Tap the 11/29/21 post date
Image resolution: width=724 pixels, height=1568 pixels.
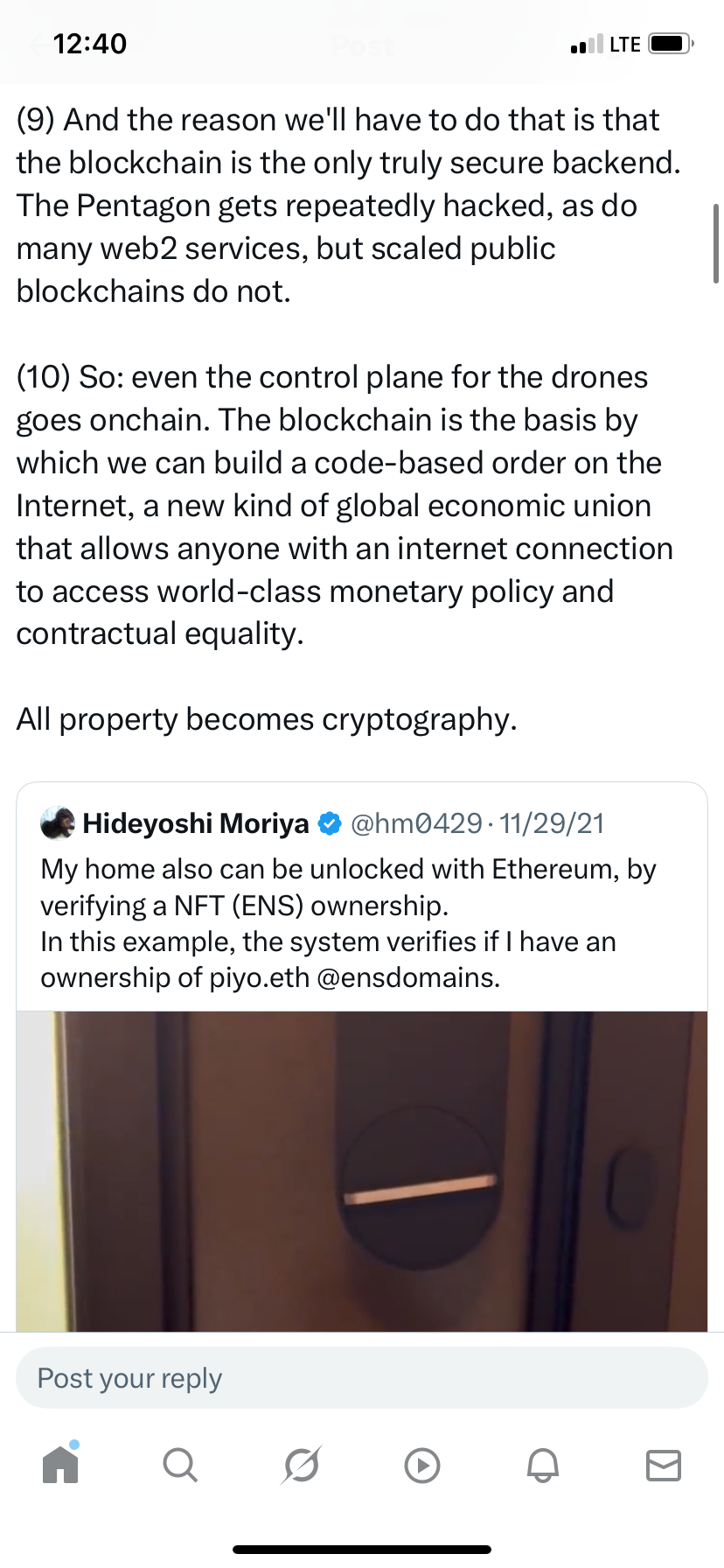[x=552, y=823]
